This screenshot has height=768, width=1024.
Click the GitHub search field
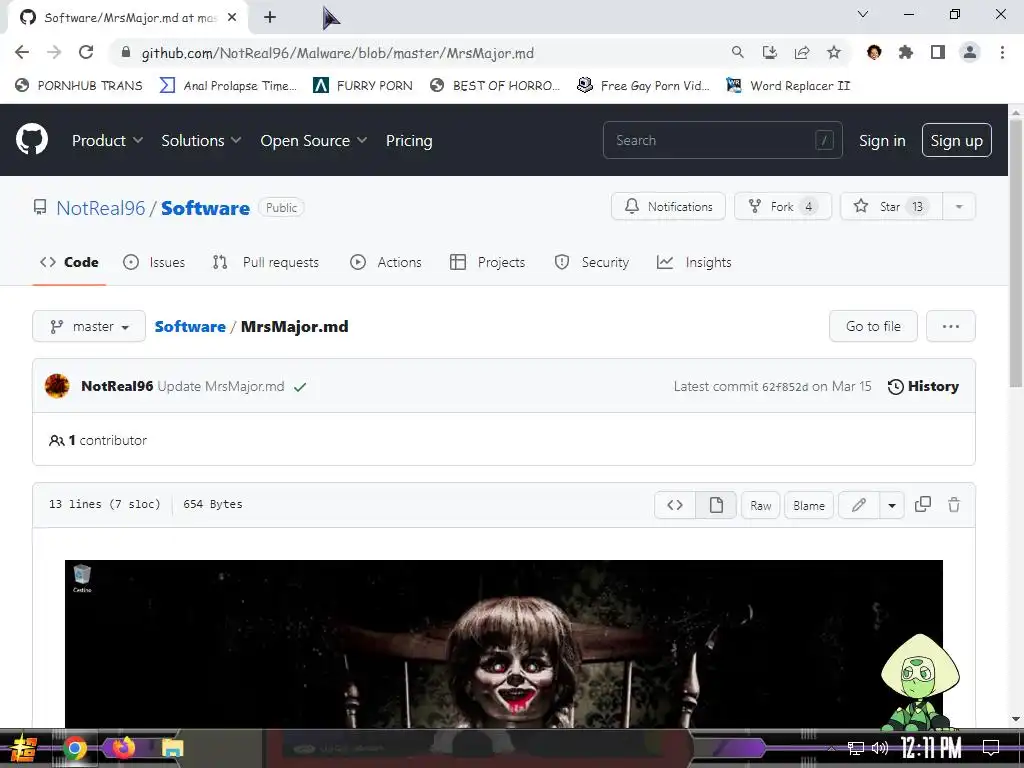click(x=722, y=140)
